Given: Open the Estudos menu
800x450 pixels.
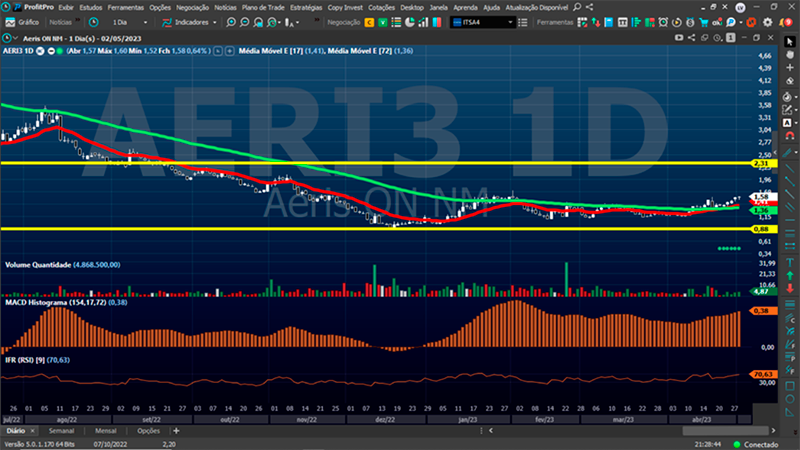Looking at the screenshot, I should 90,8.
